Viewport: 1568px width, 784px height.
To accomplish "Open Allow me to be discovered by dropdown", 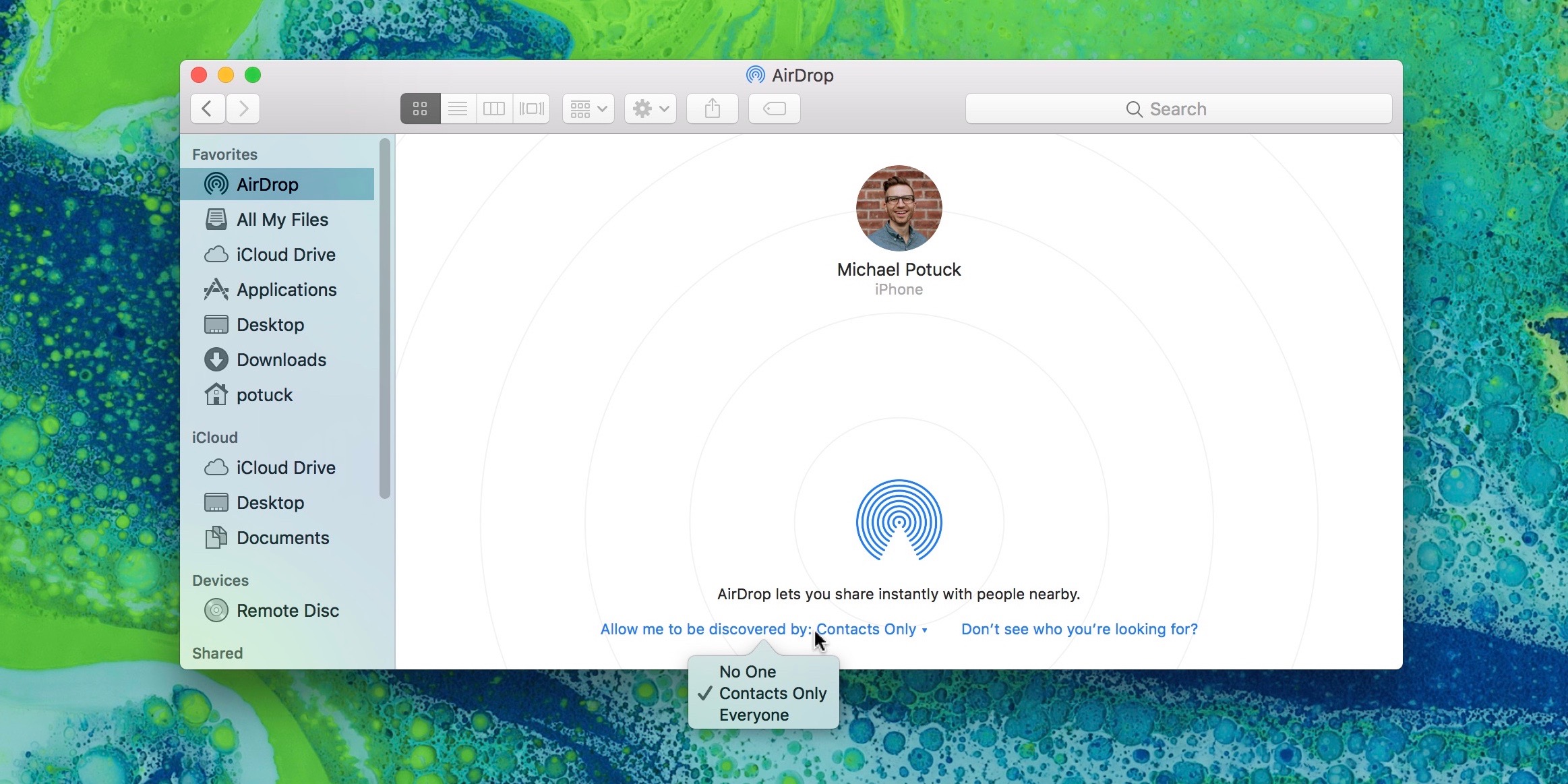I will [764, 629].
